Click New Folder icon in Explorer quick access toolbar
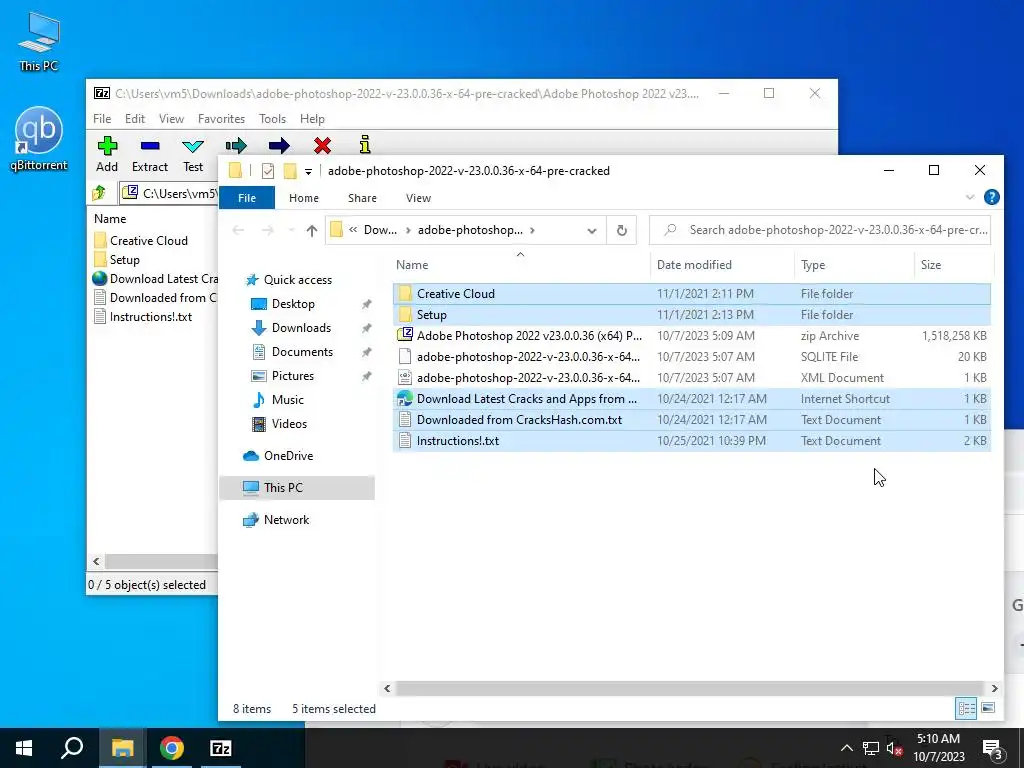 tap(290, 171)
